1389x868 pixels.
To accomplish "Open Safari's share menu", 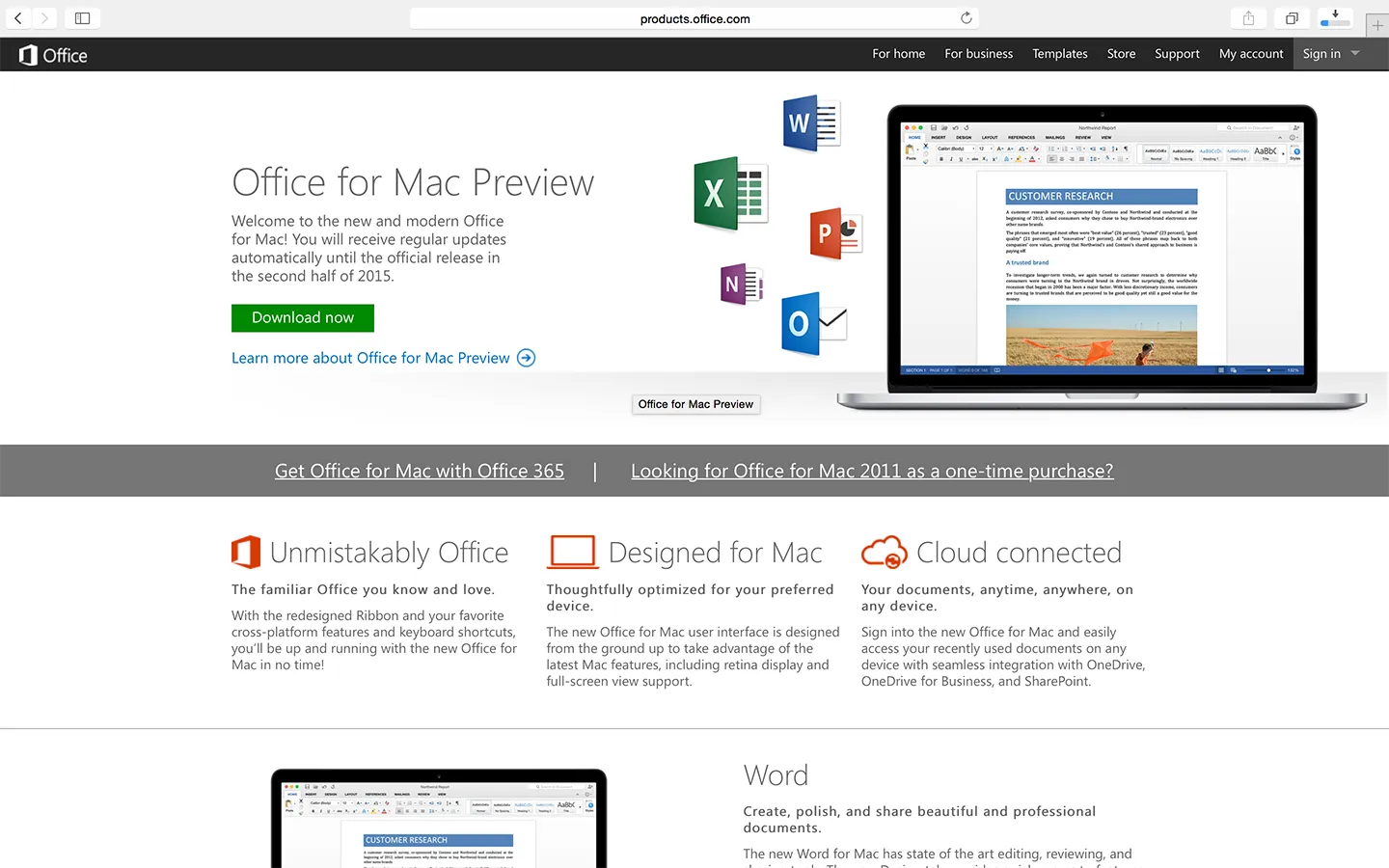I will tap(1248, 18).
